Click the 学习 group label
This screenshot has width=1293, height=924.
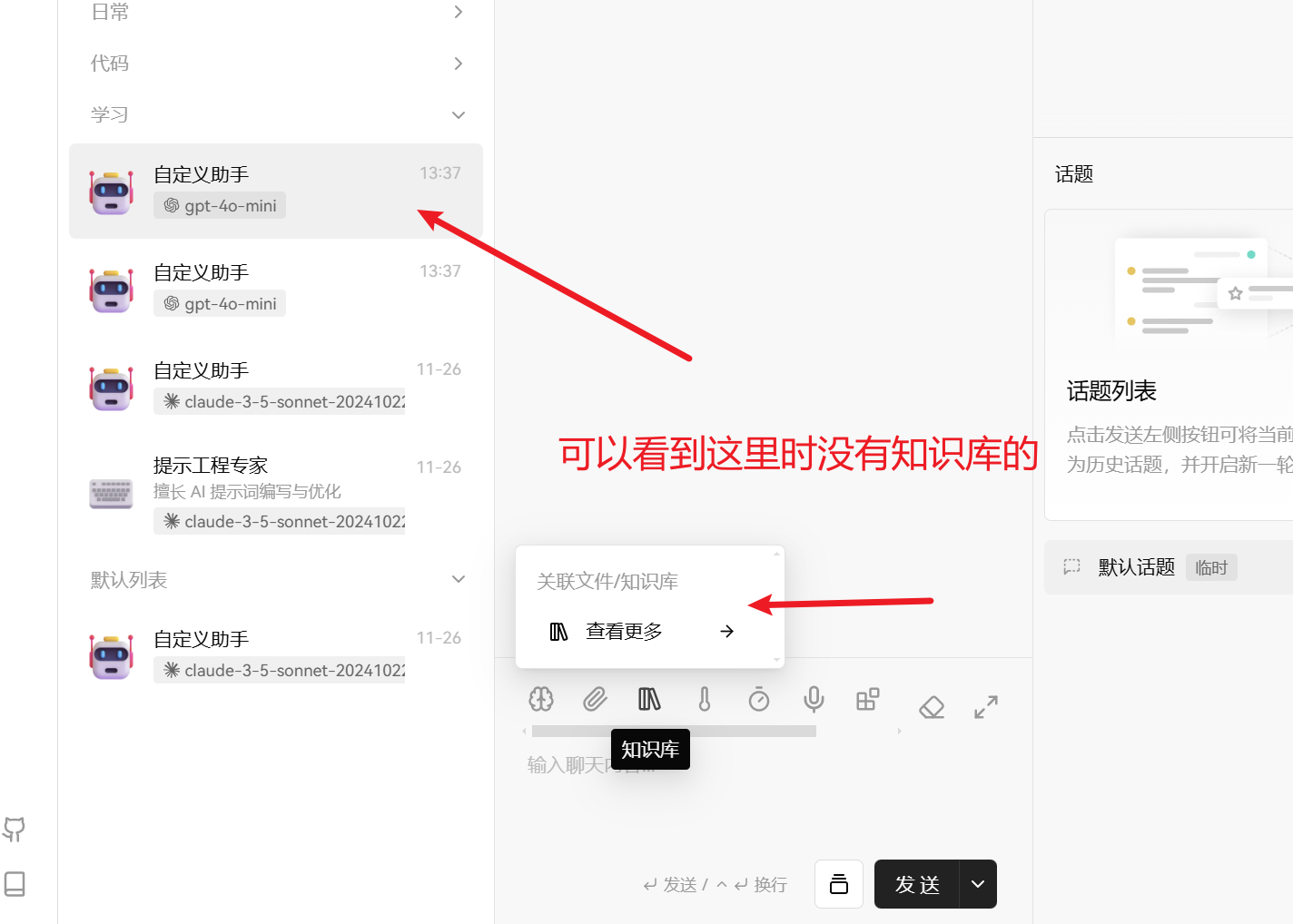pyautogui.click(x=110, y=115)
